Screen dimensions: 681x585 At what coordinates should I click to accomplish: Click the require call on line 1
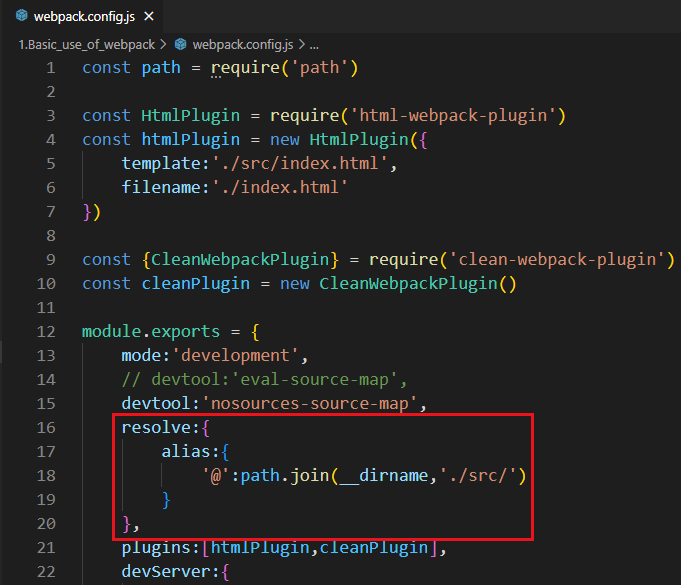[245, 68]
